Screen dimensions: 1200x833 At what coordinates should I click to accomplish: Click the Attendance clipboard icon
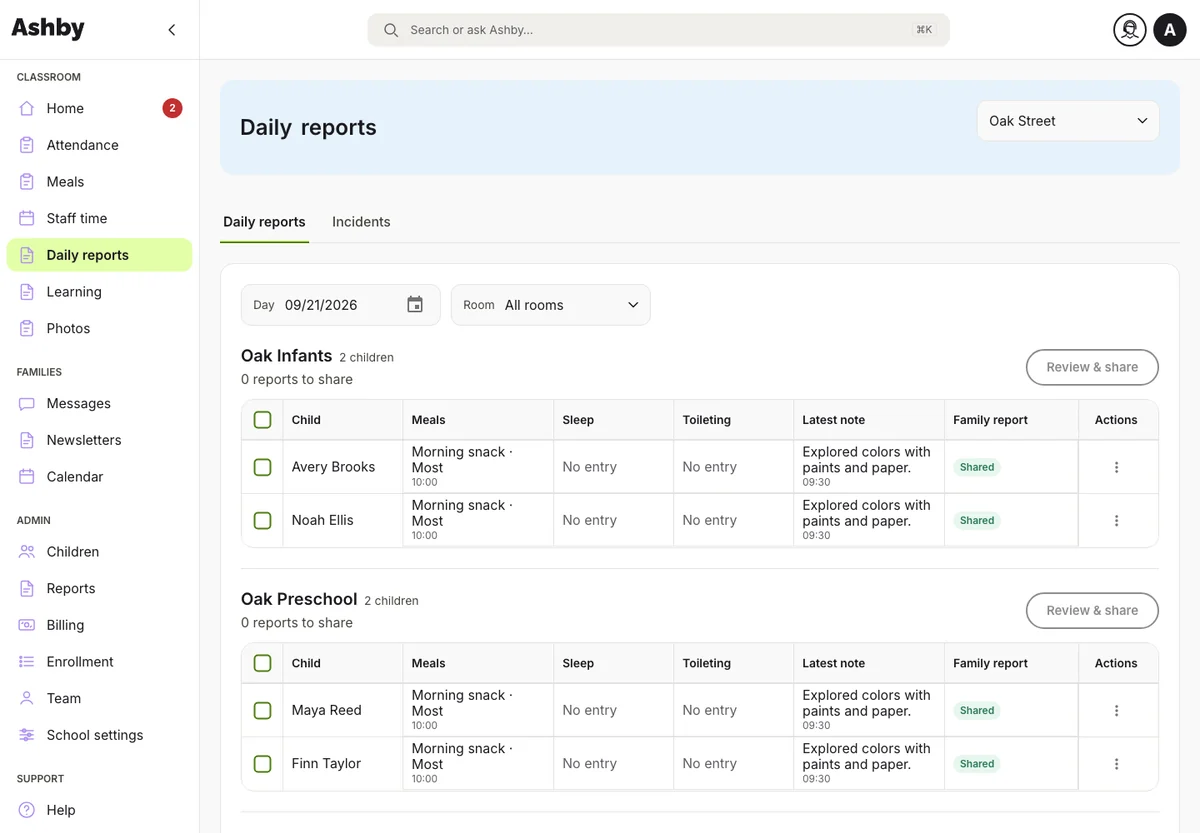(x=27, y=145)
